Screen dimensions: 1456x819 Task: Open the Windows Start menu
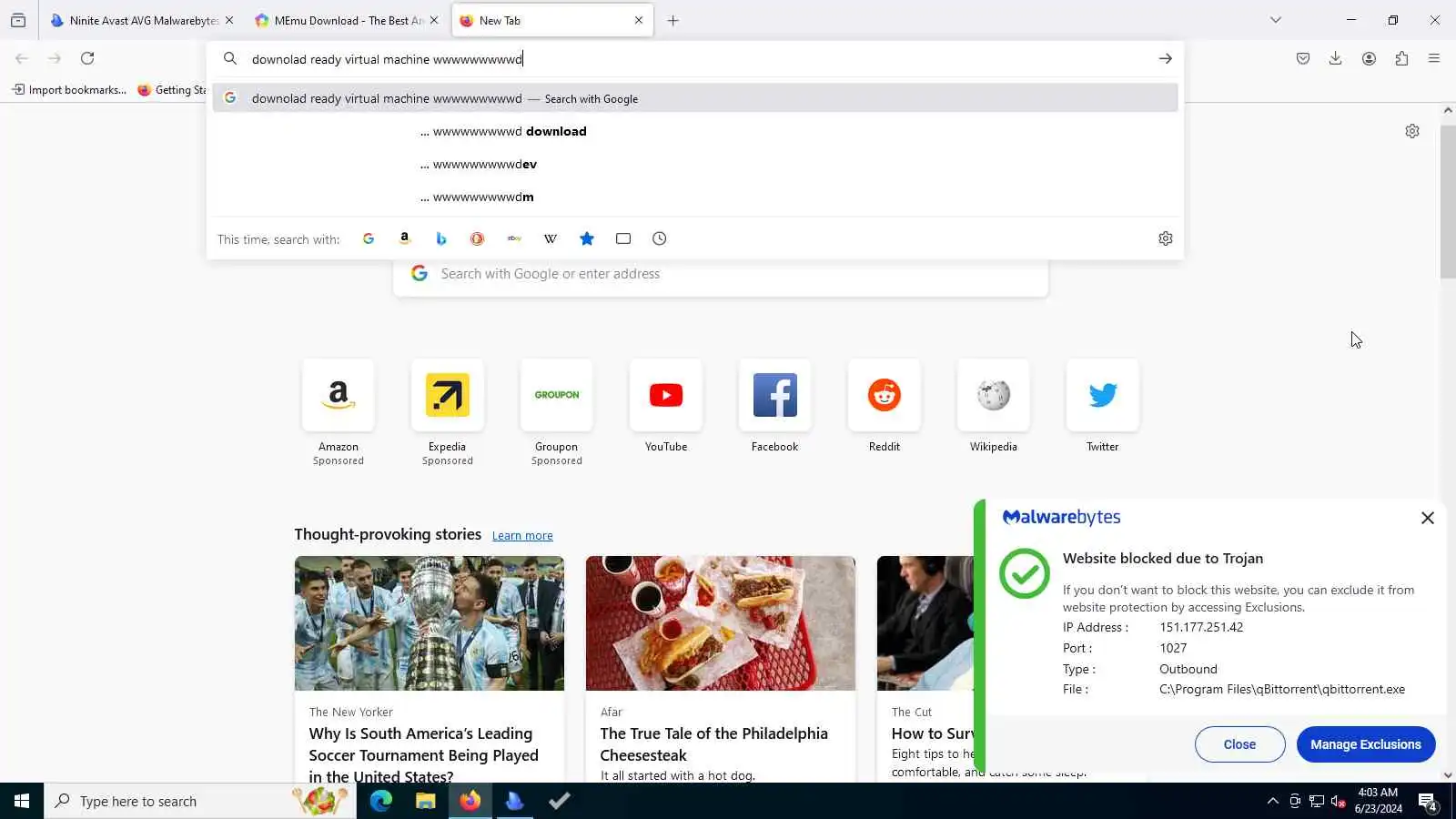(x=22, y=801)
